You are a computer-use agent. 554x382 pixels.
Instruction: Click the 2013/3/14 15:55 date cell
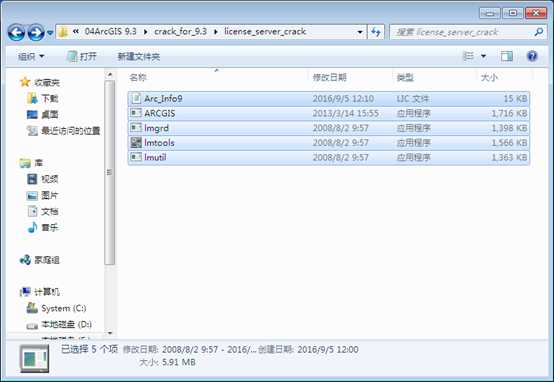click(x=346, y=113)
